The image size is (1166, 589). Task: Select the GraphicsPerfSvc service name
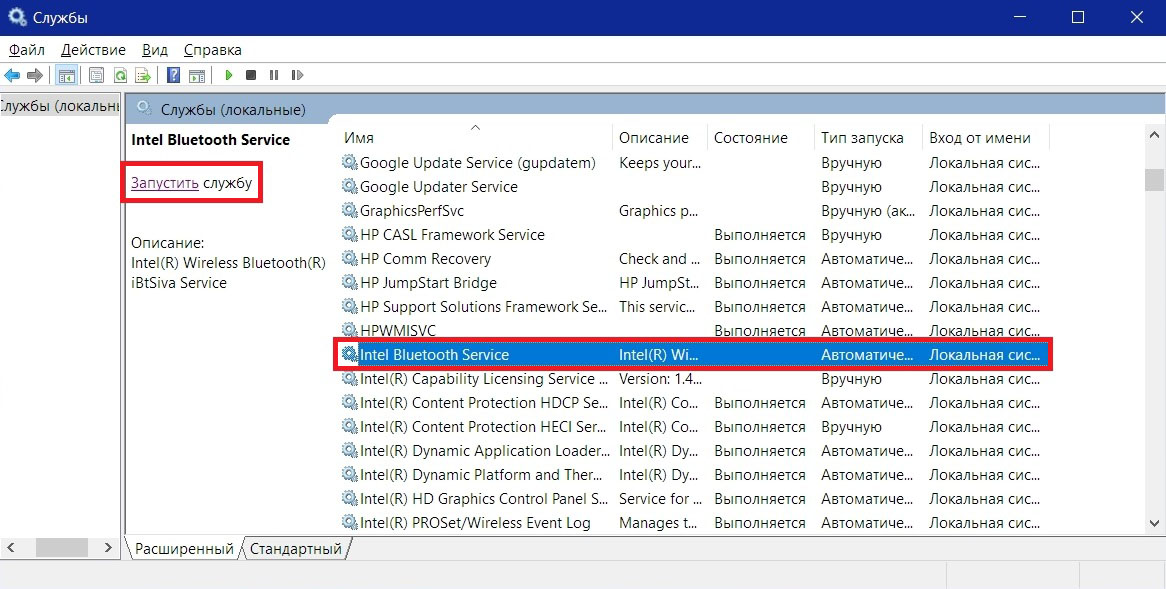(x=412, y=210)
